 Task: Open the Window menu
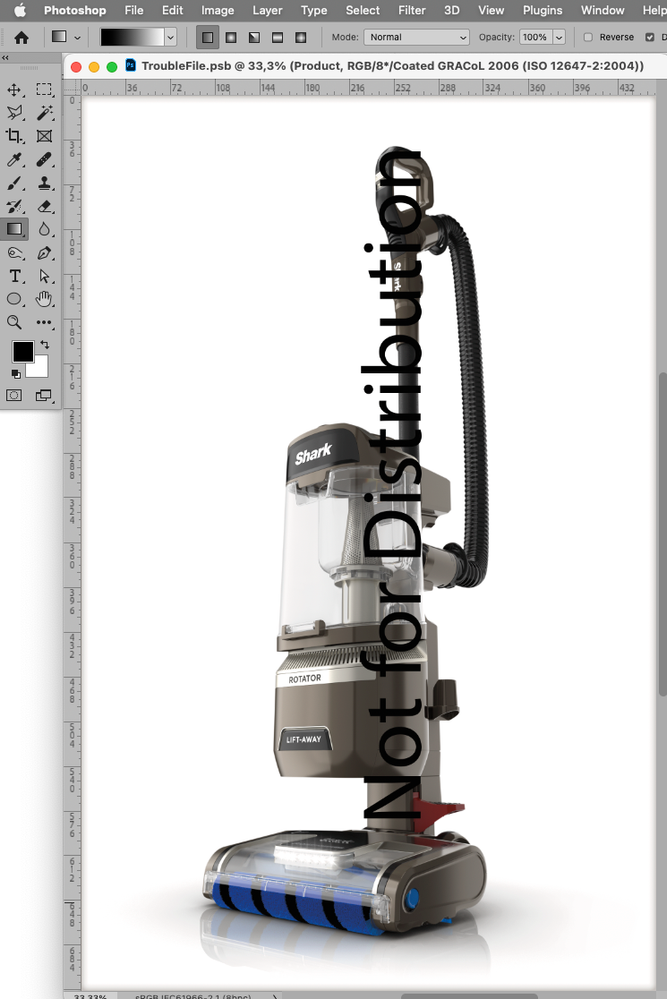tap(602, 10)
